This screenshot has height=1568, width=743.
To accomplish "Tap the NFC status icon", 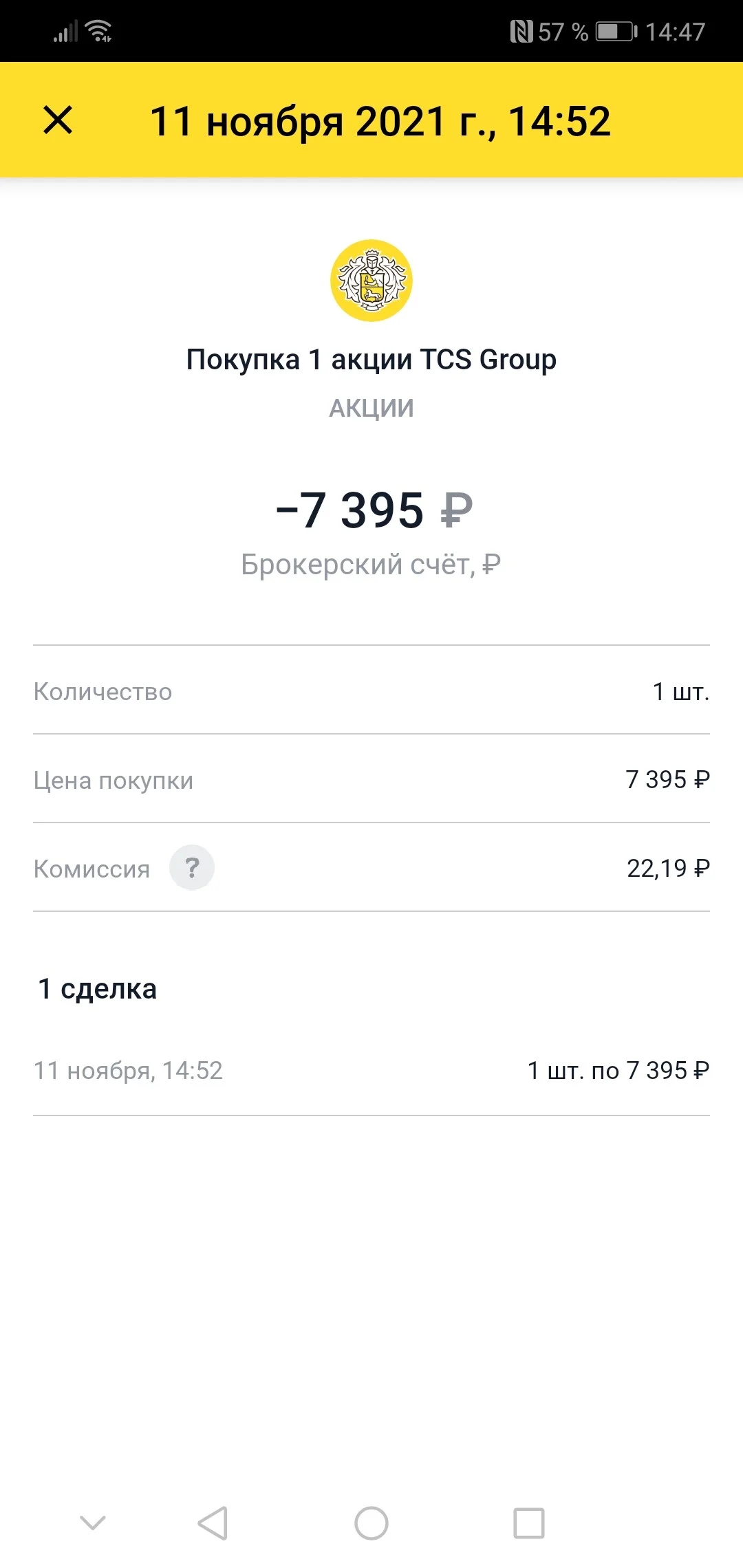I will click(521, 32).
